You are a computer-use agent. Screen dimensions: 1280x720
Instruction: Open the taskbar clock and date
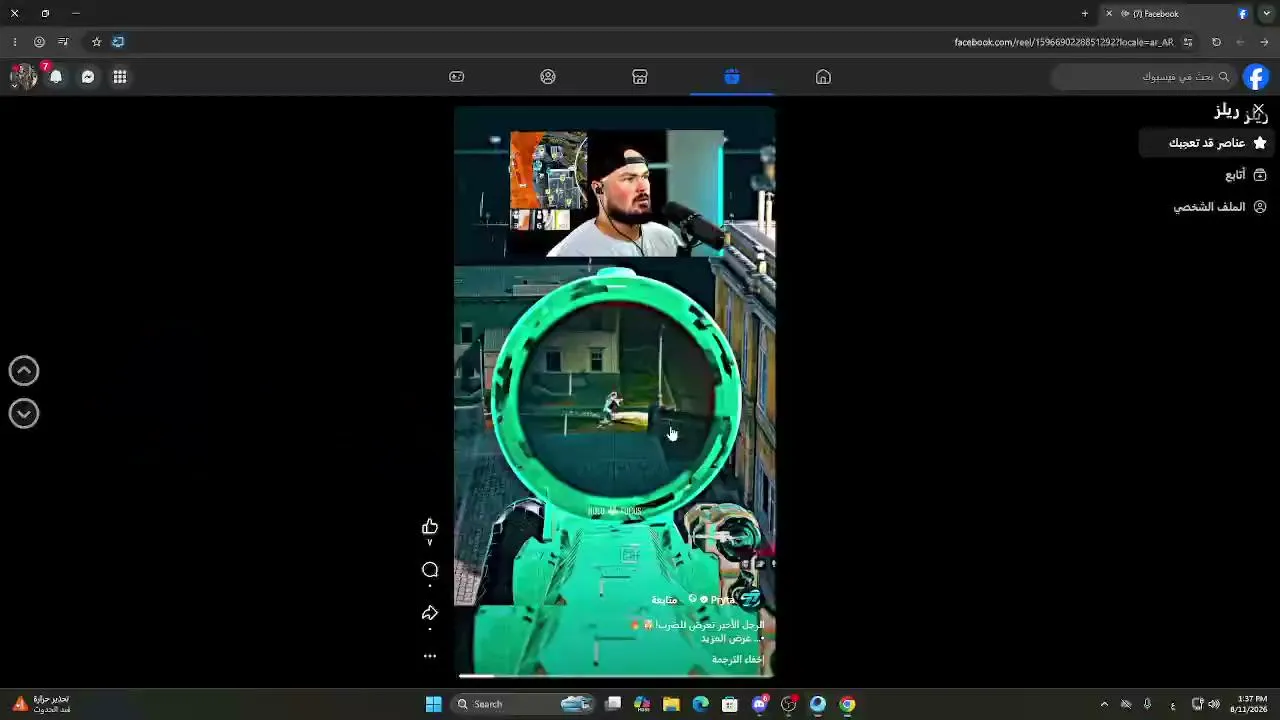point(1250,704)
